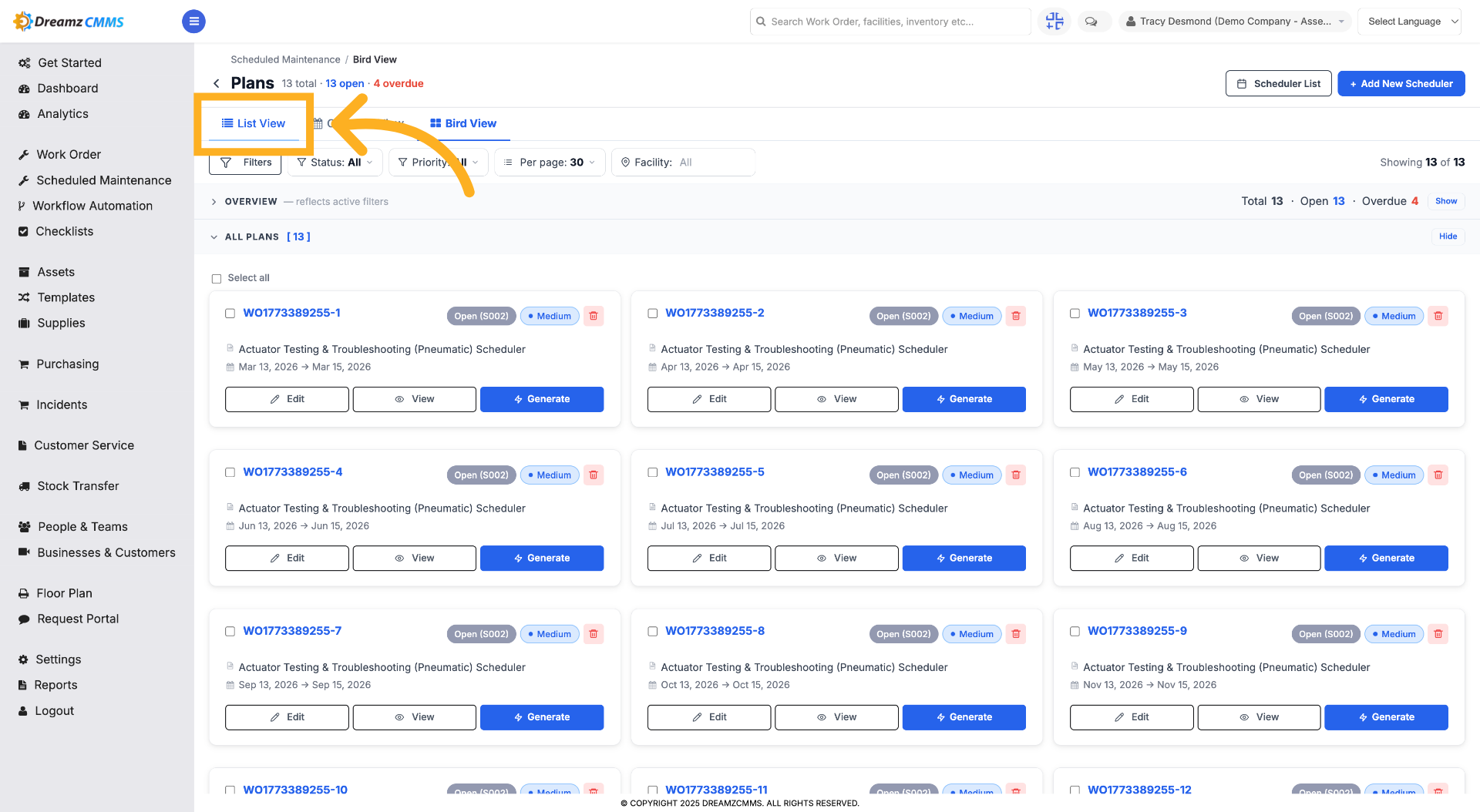Delete plan WO1773389255-1 with trash icon
Viewport: 1480px width, 812px height.
594,316
